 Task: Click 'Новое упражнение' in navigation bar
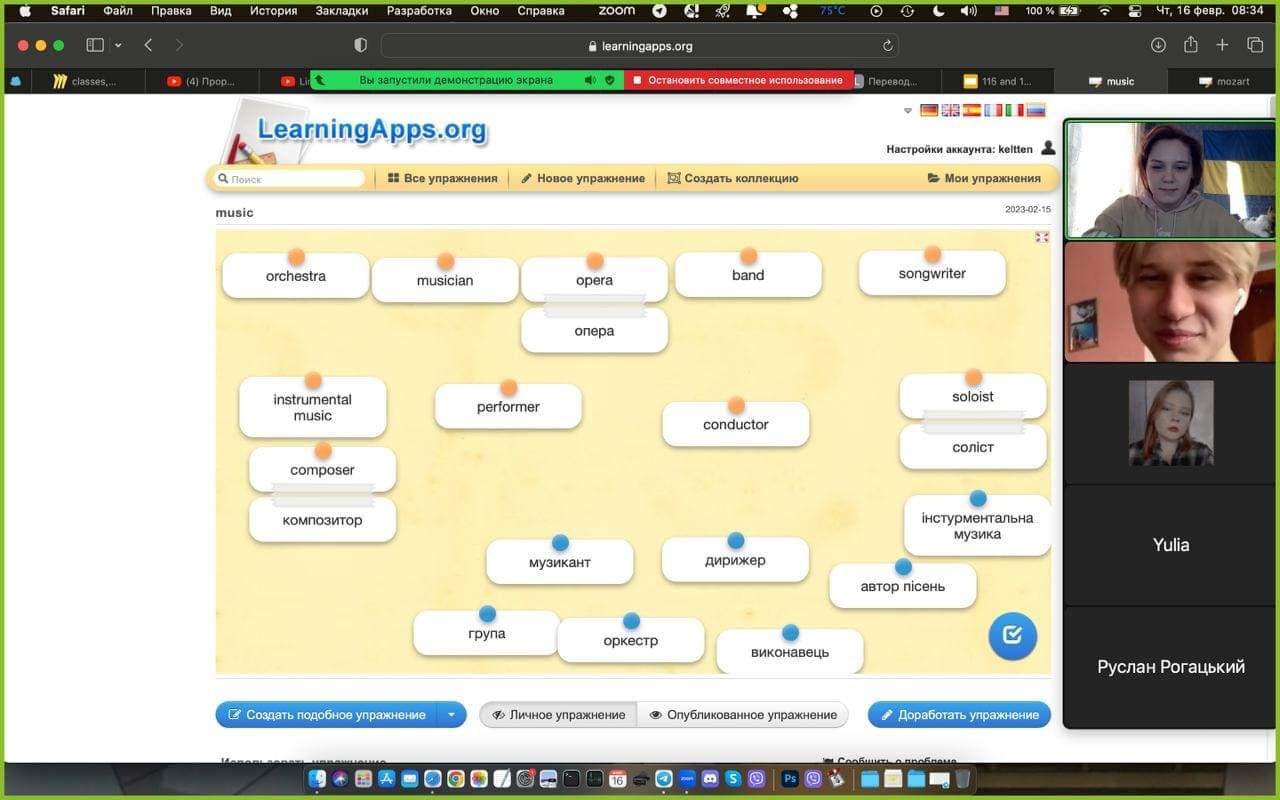tap(583, 178)
